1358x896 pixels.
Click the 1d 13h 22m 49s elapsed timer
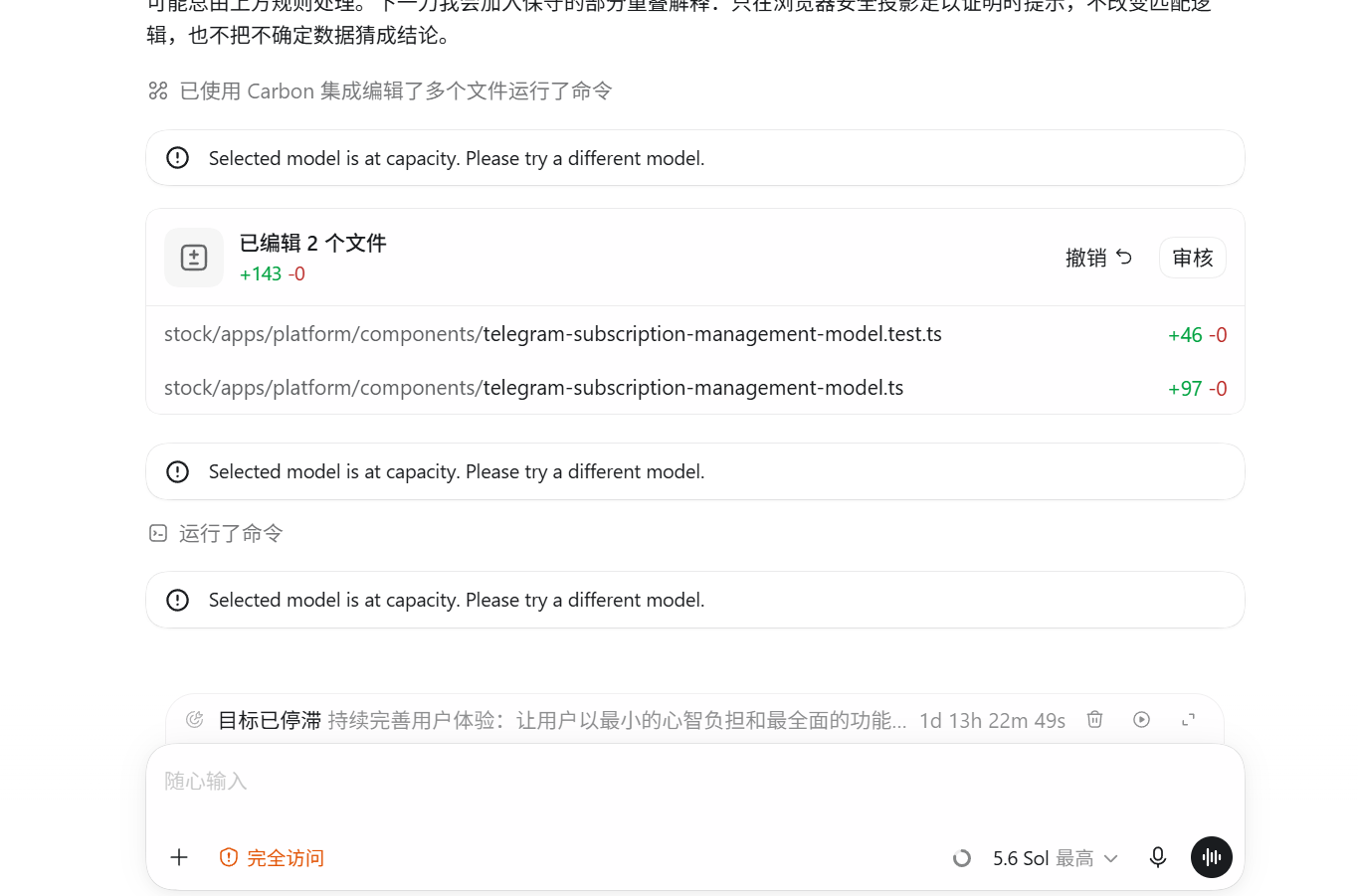992,720
